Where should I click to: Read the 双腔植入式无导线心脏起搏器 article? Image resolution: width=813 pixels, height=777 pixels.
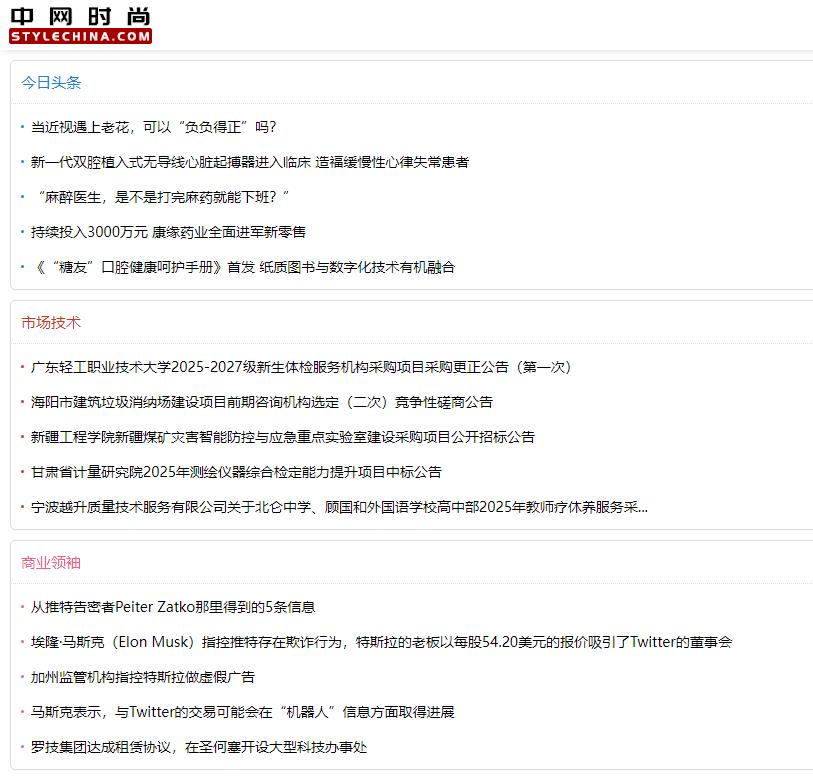click(x=249, y=162)
